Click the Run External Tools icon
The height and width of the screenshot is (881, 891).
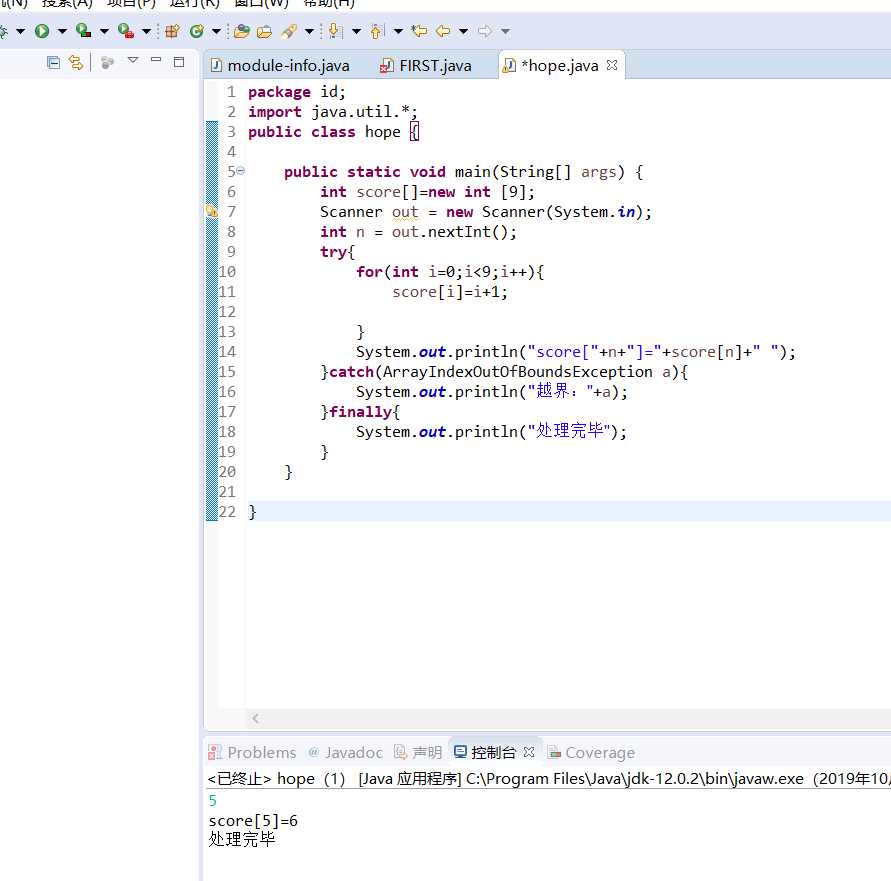(x=126, y=31)
